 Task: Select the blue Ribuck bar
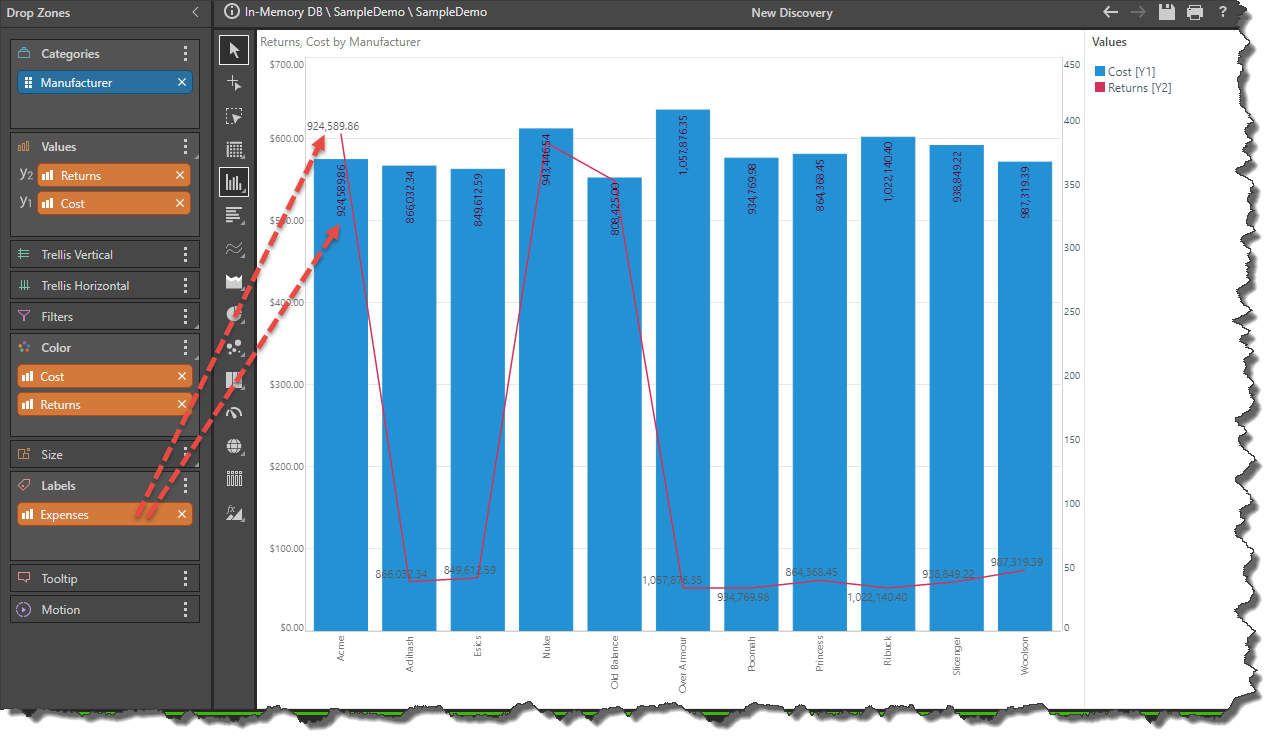point(888,384)
